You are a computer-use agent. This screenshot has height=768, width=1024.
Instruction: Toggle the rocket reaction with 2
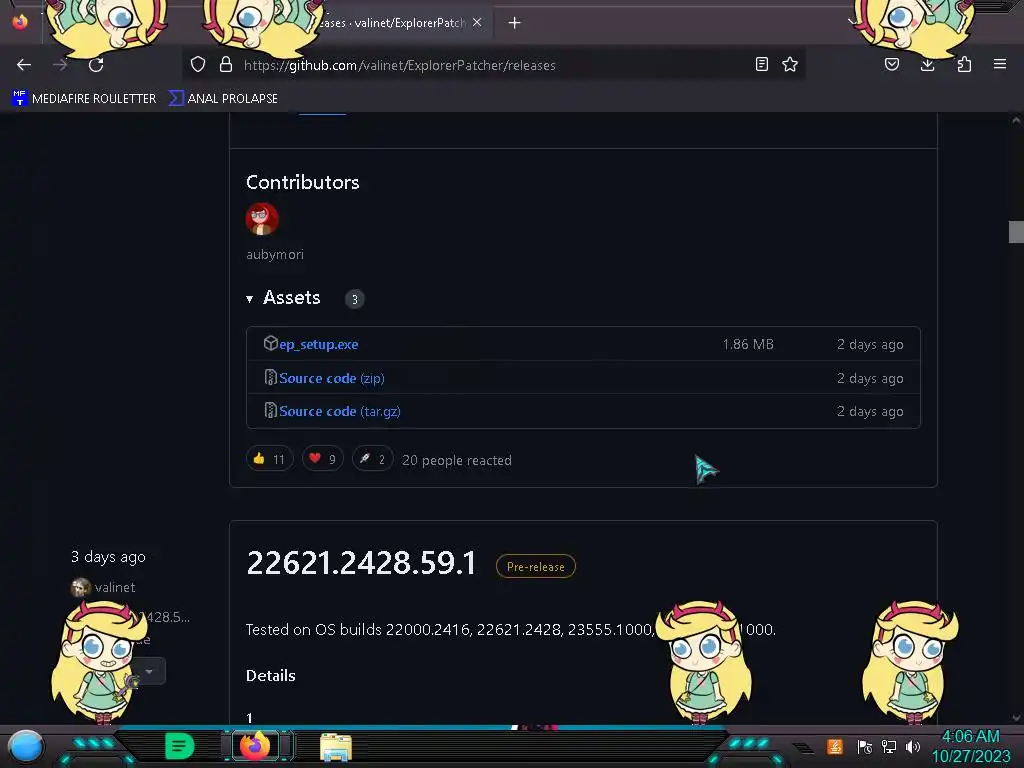click(x=372, y=459)
